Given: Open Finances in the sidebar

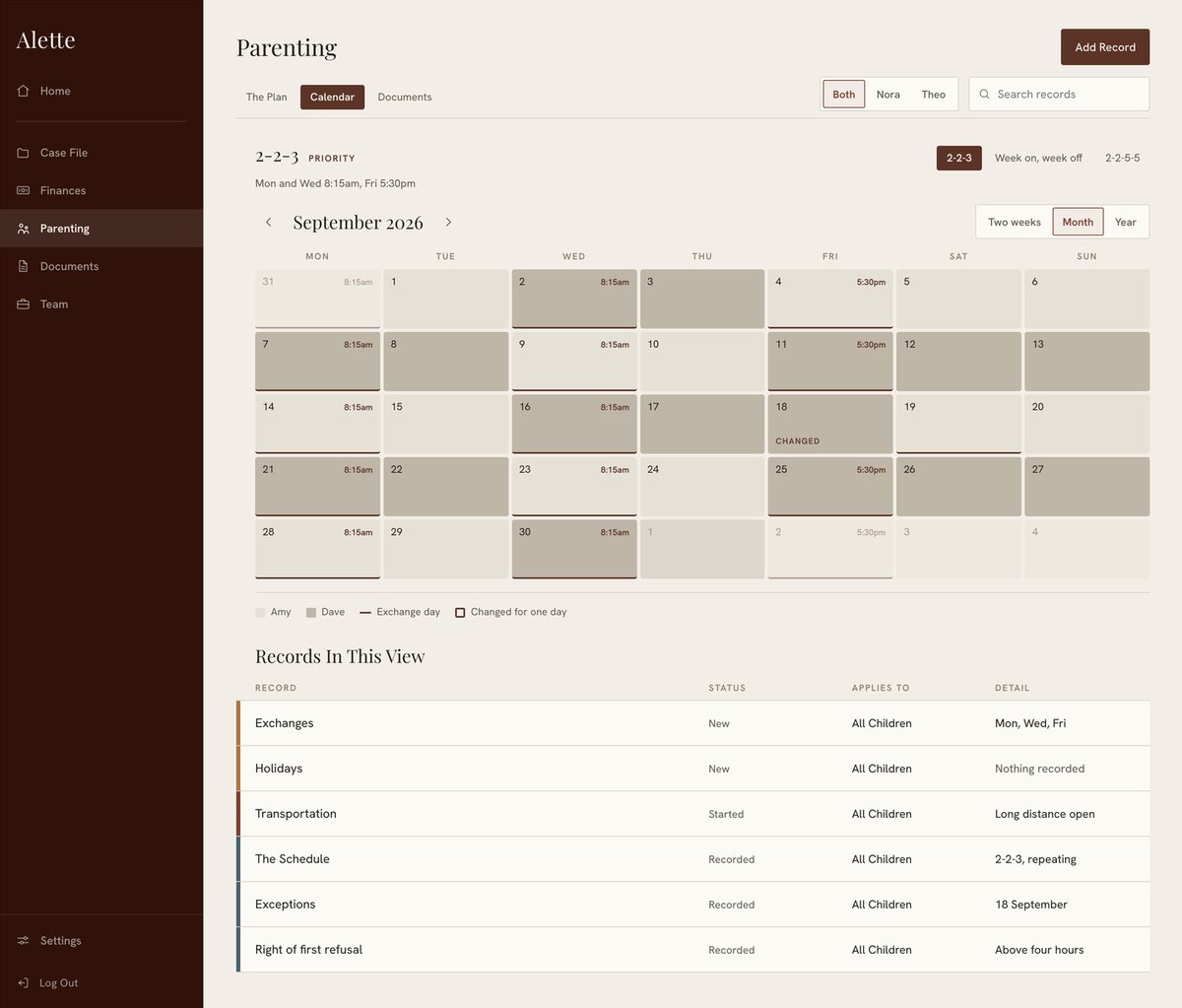Looking at the screenshot, I should 101,190.
